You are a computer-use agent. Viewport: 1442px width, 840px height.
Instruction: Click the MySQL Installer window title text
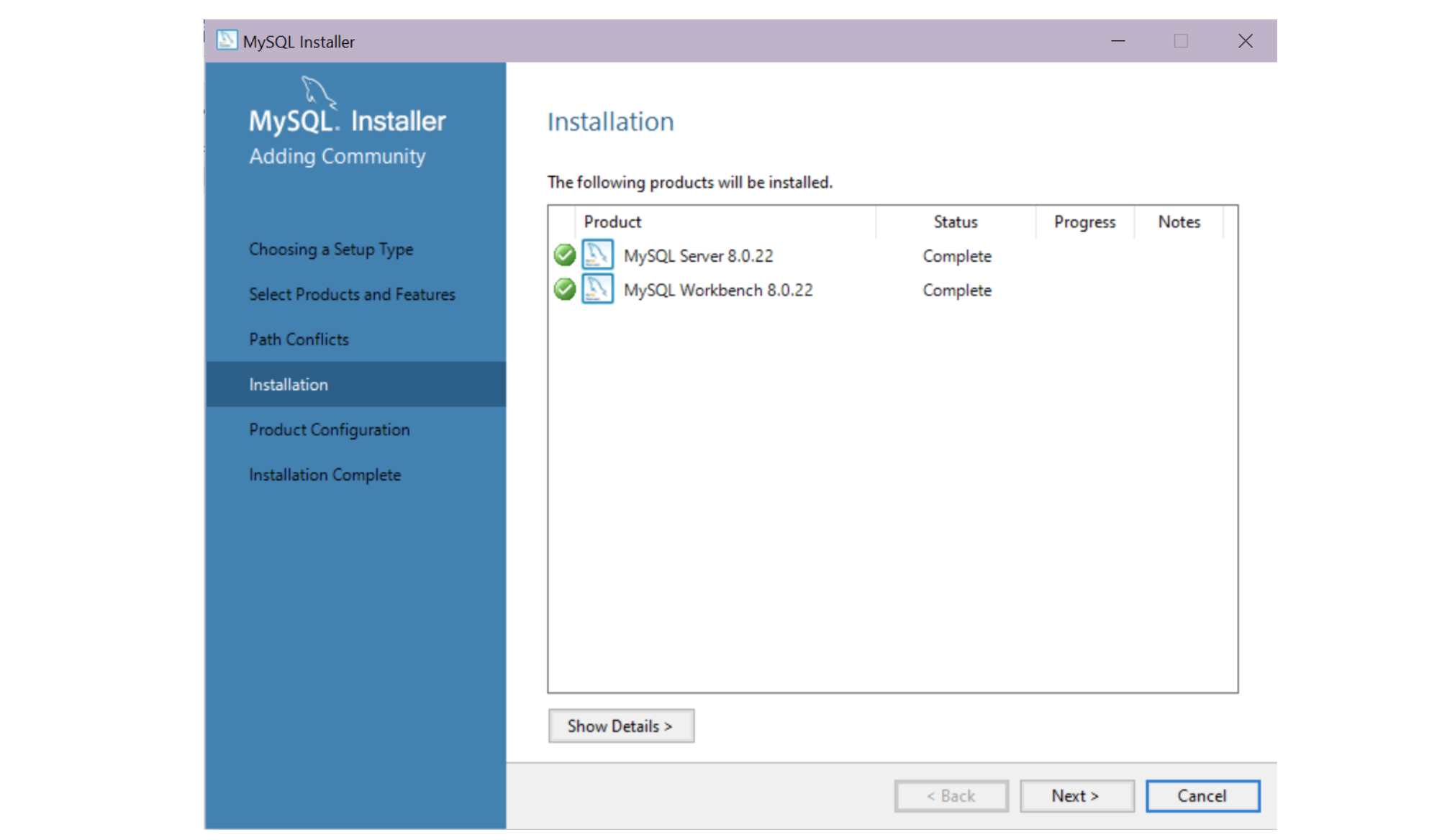click(x=299, y=42)
